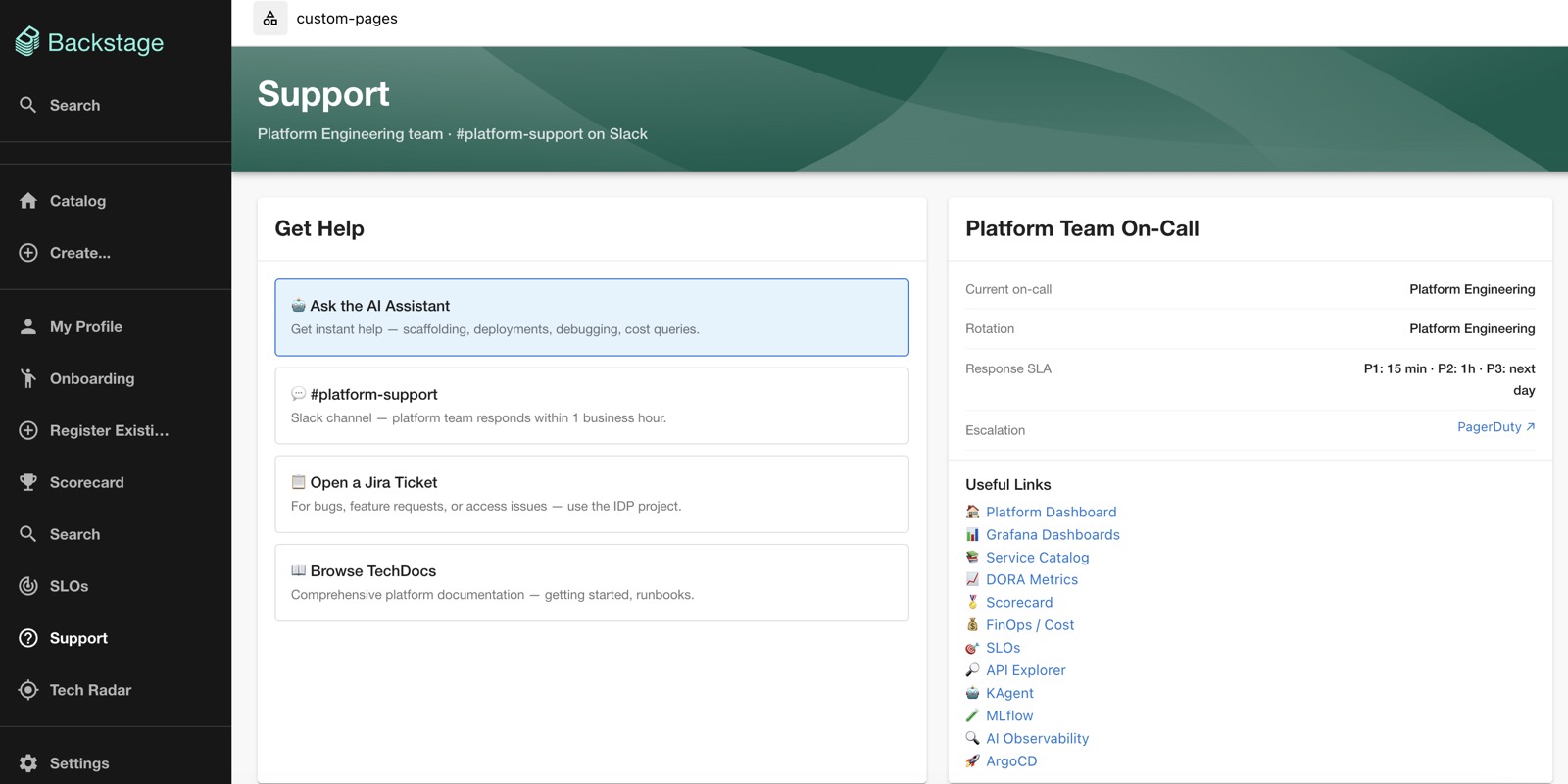Click the Backstage wordmark text
Screen dimensions: 1568x784
point(106,42)
